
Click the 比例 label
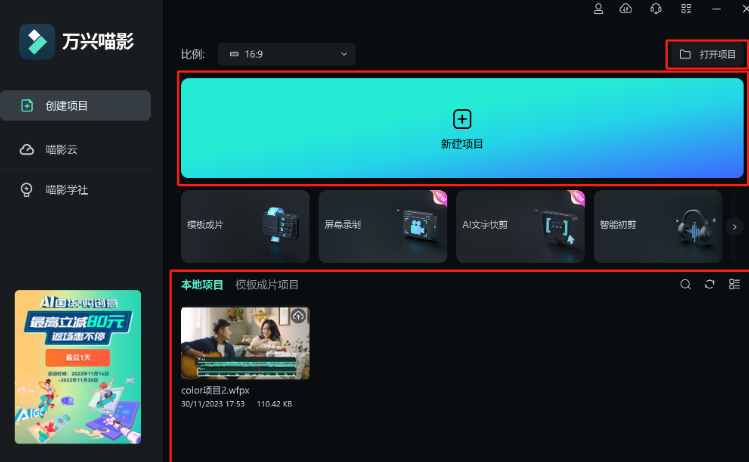[193, 54]
